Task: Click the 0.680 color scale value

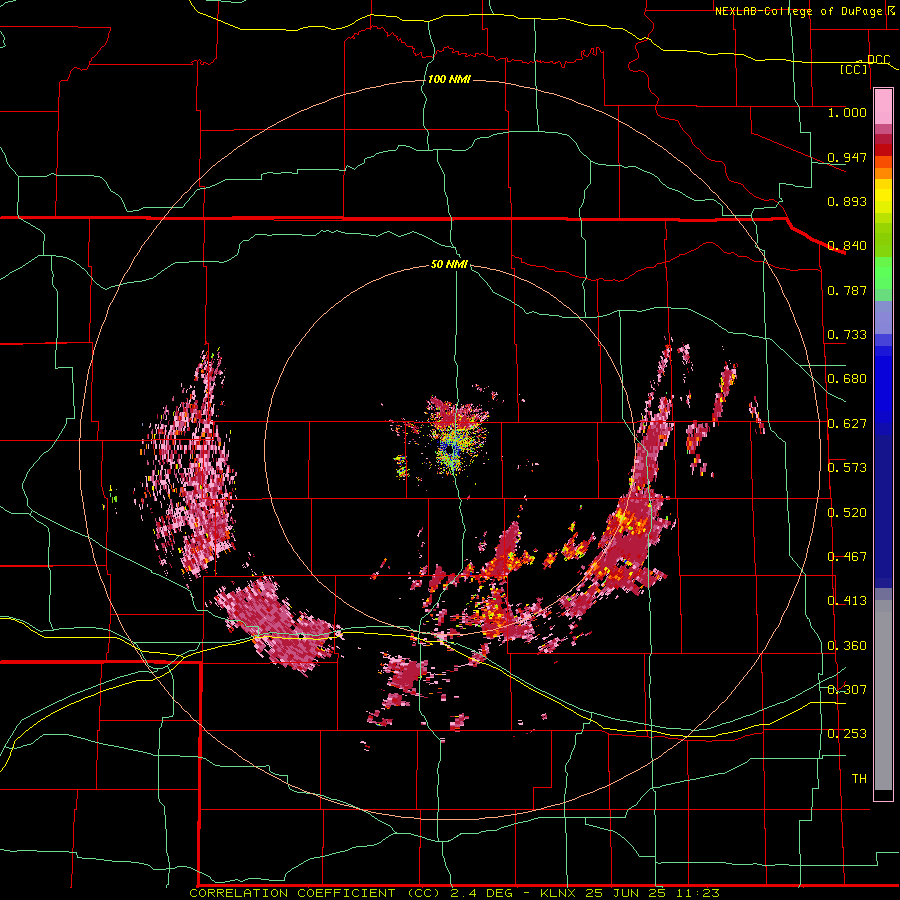Action: coord(847,379)
